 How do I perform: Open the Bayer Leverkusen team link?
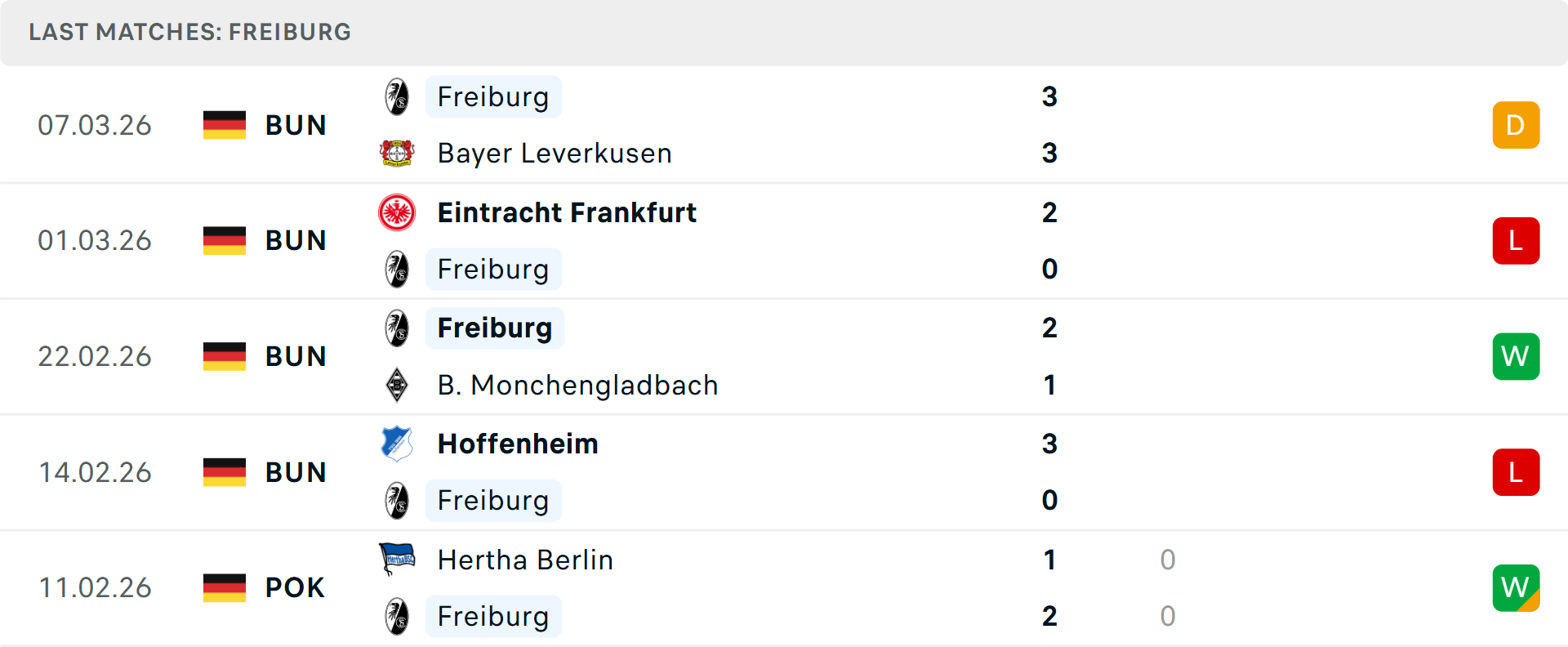(x=555, y=153)
